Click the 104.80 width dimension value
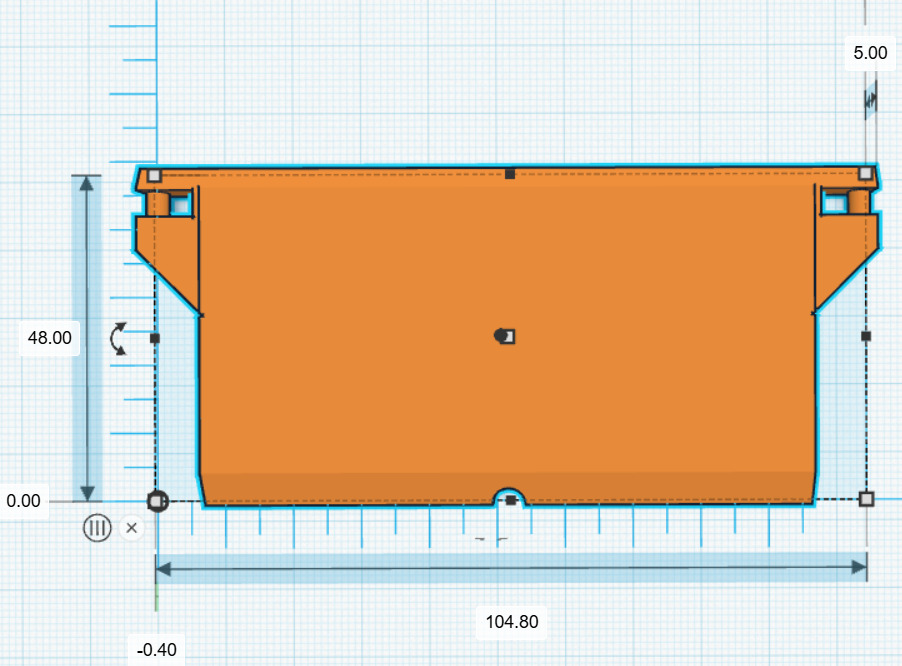Image resolution: width=902 pixels, height=666 pixels. [512, 622]
